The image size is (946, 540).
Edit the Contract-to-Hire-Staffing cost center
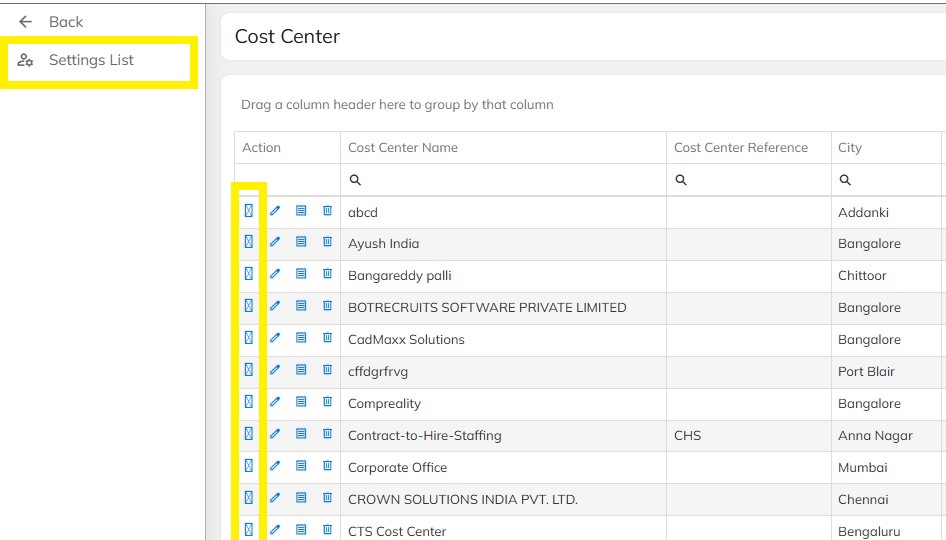click(275, 435)
